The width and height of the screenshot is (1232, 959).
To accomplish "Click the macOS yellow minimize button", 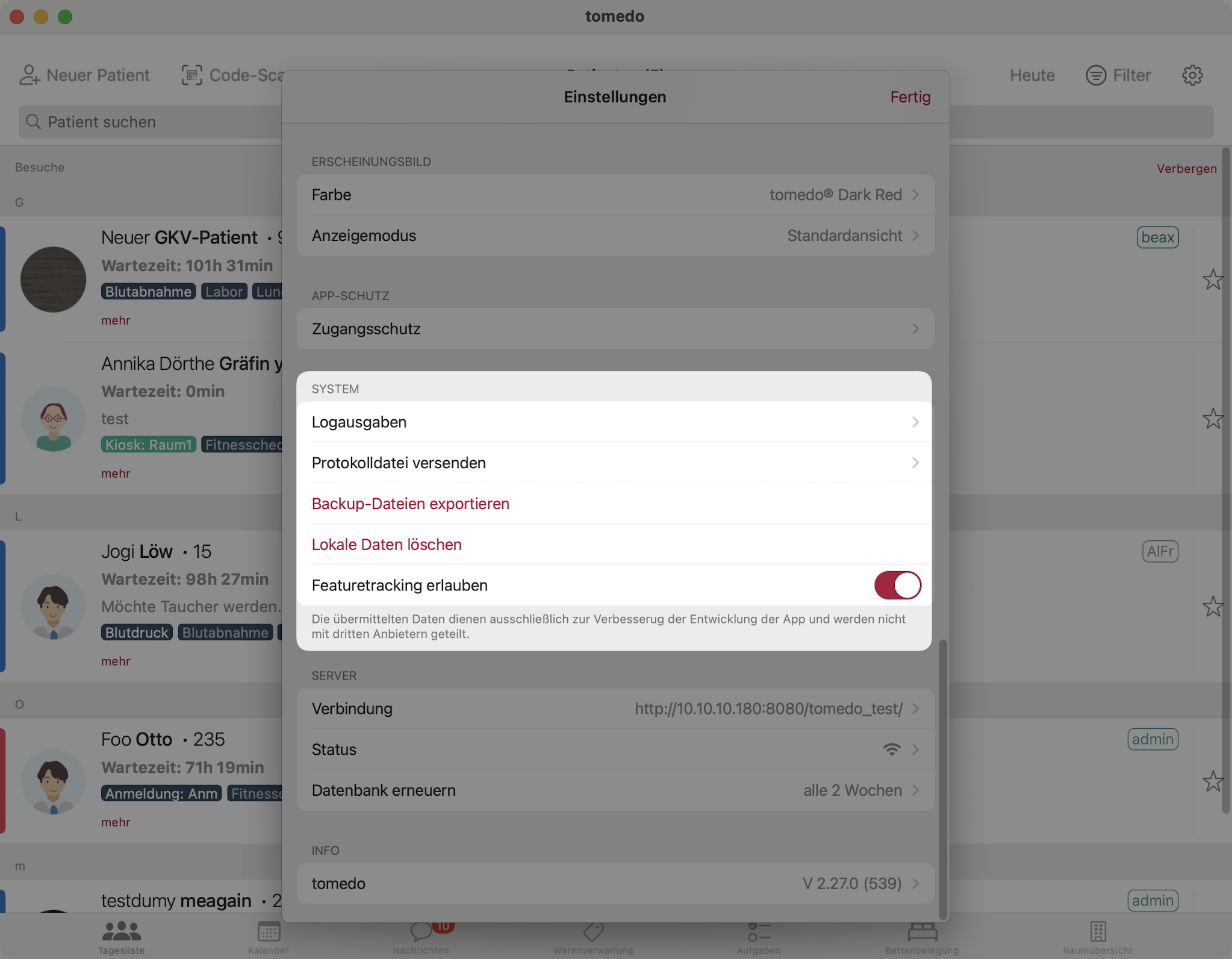I will click(41, 16).
